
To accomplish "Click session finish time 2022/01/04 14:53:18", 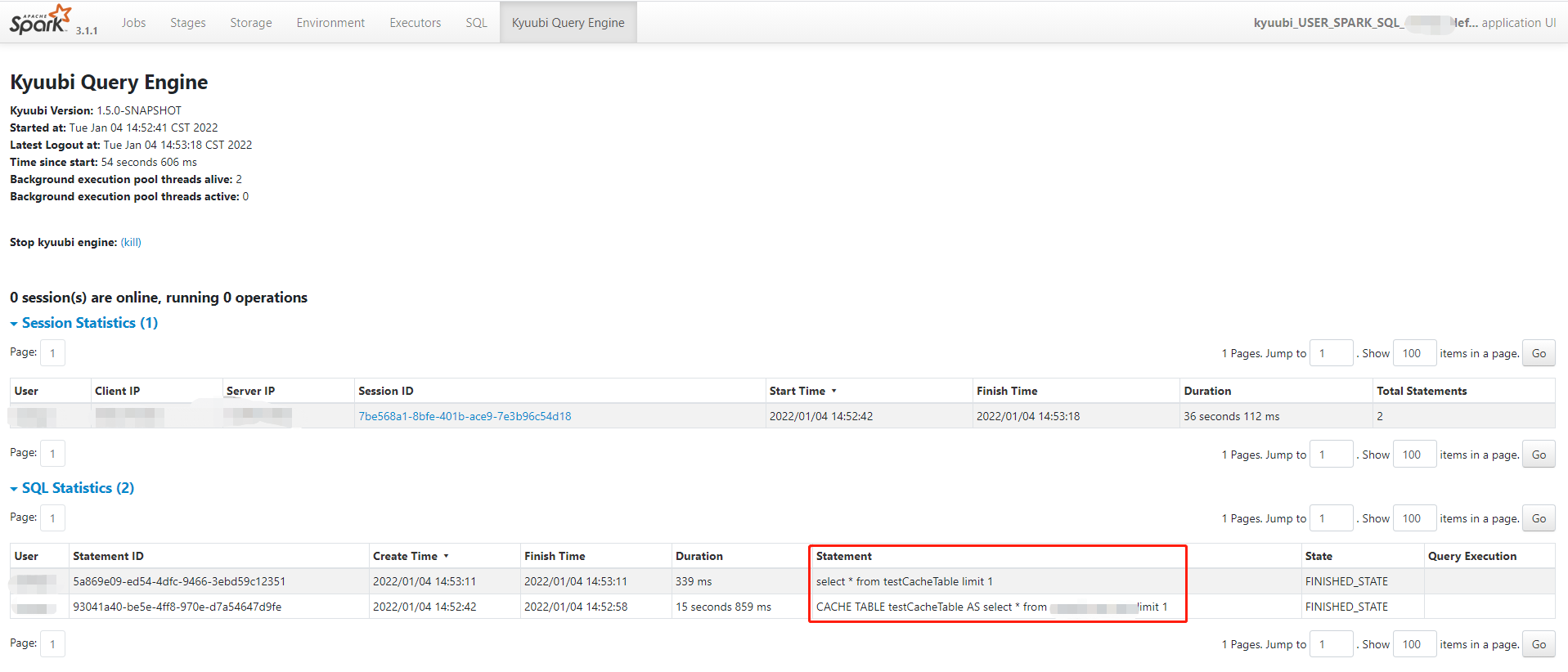I will (x=1028, y=416).
